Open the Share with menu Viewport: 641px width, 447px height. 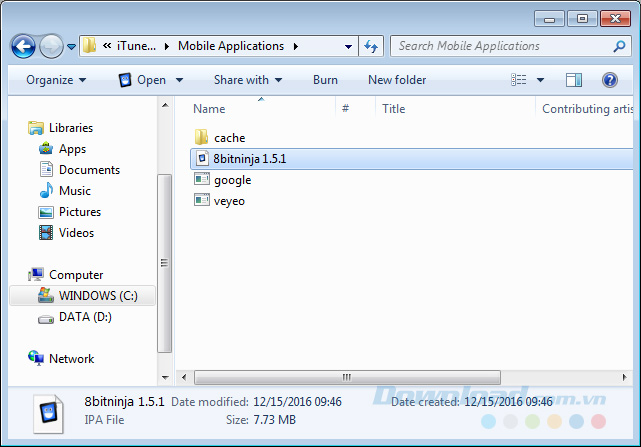point(248,80)
